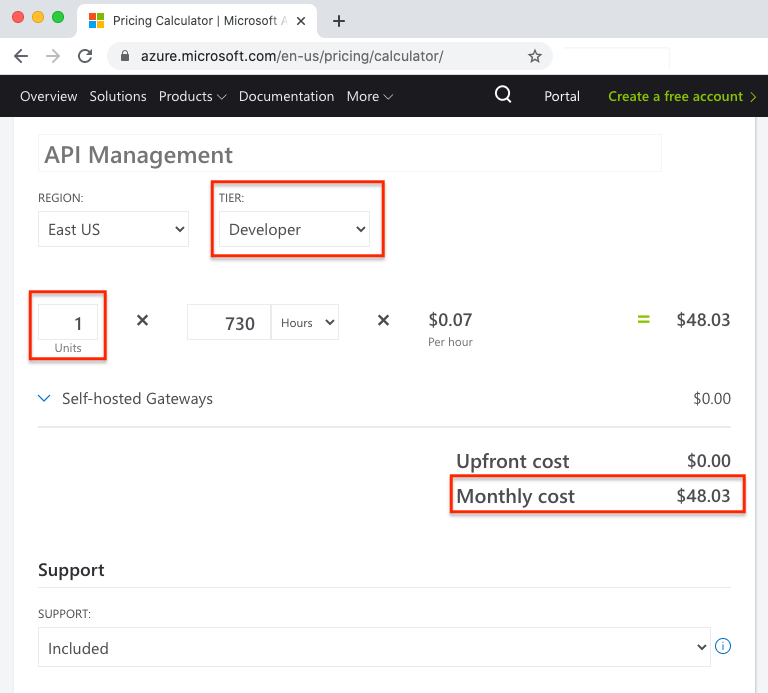Bookmark page with the star icon

coord(534,56)
